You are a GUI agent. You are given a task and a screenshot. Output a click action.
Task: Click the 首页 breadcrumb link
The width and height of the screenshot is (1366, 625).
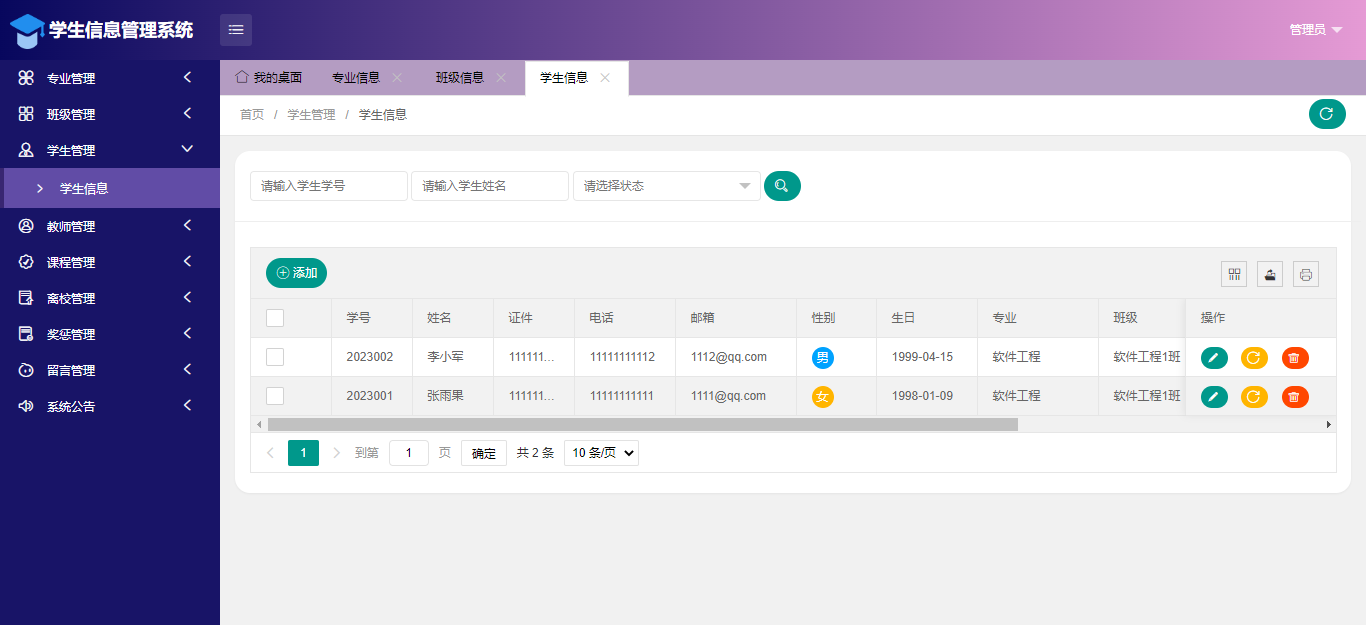point(252,115)
